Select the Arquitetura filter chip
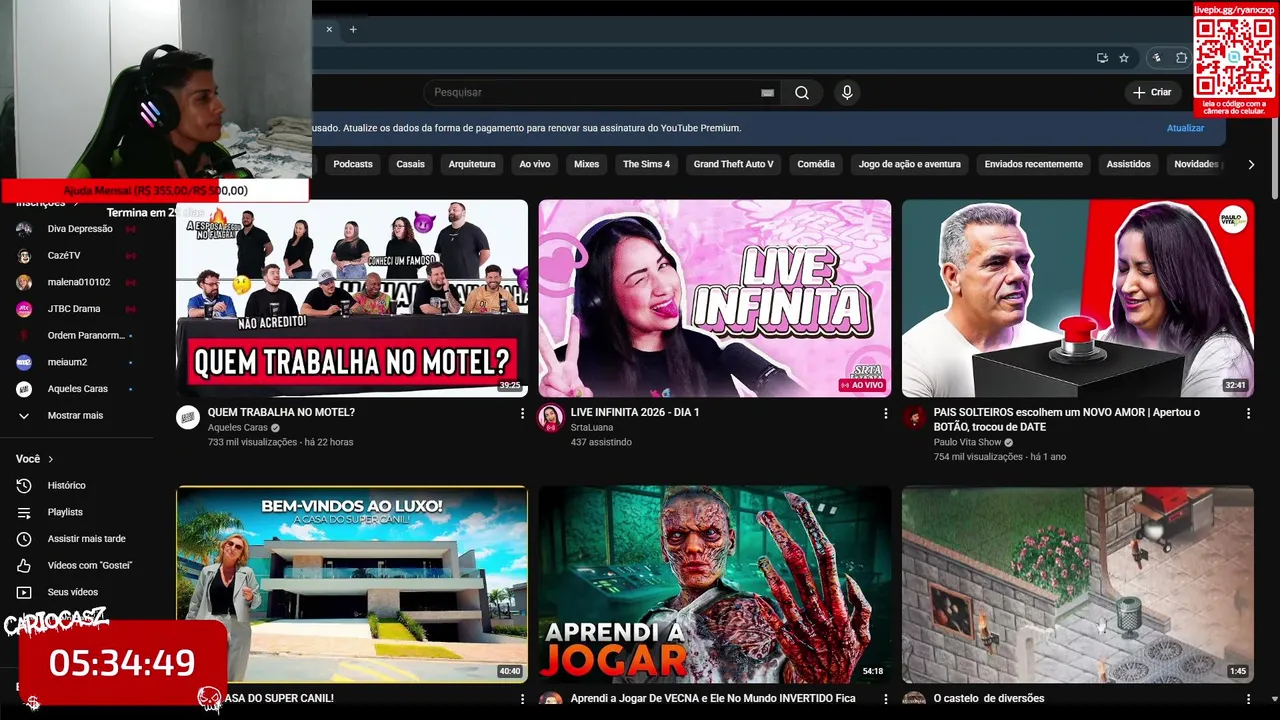Screen dimensions: 1280x720 pyautogui.click(x=472, y=164)
